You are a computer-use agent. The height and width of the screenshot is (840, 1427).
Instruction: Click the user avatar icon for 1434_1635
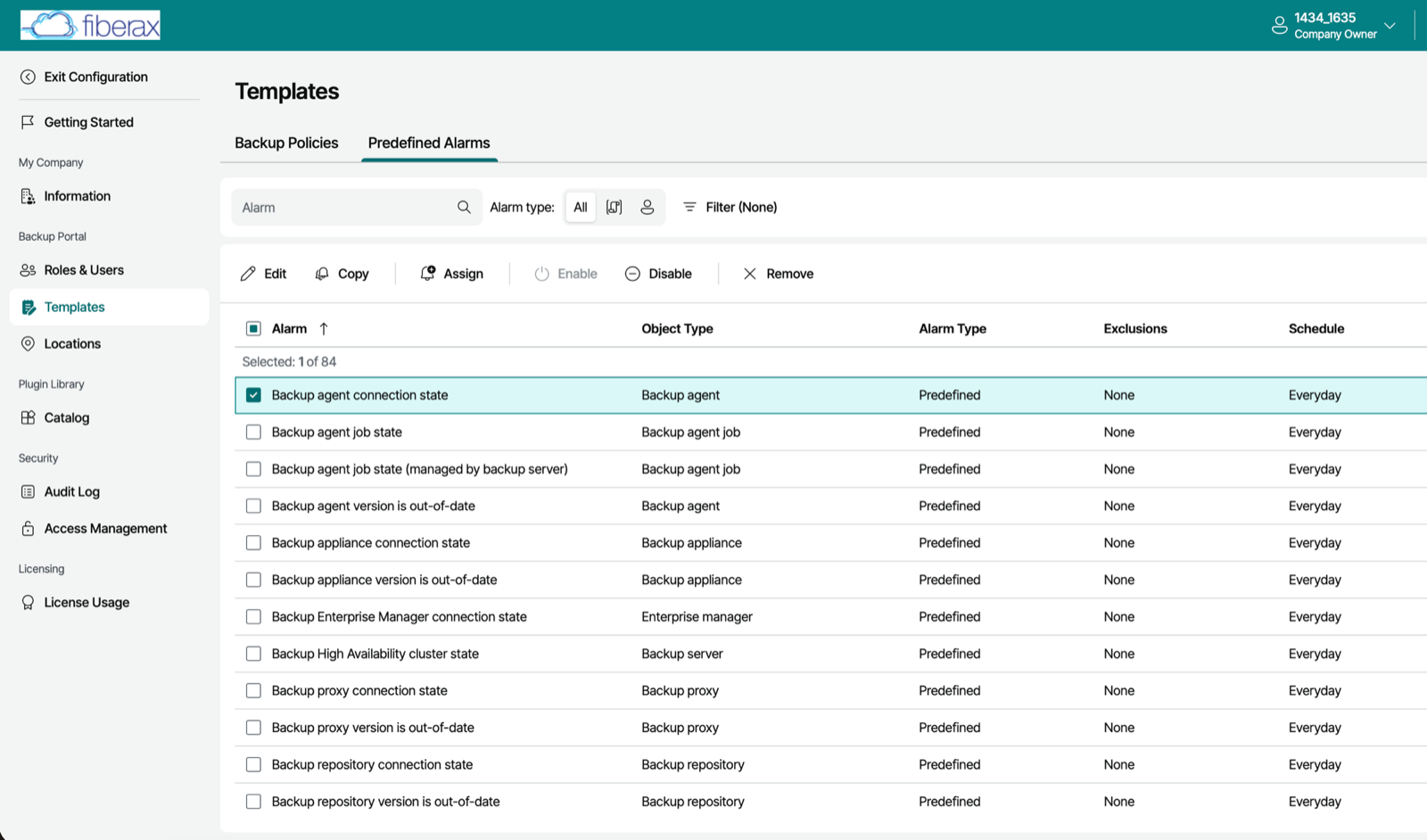point(1279,25)
